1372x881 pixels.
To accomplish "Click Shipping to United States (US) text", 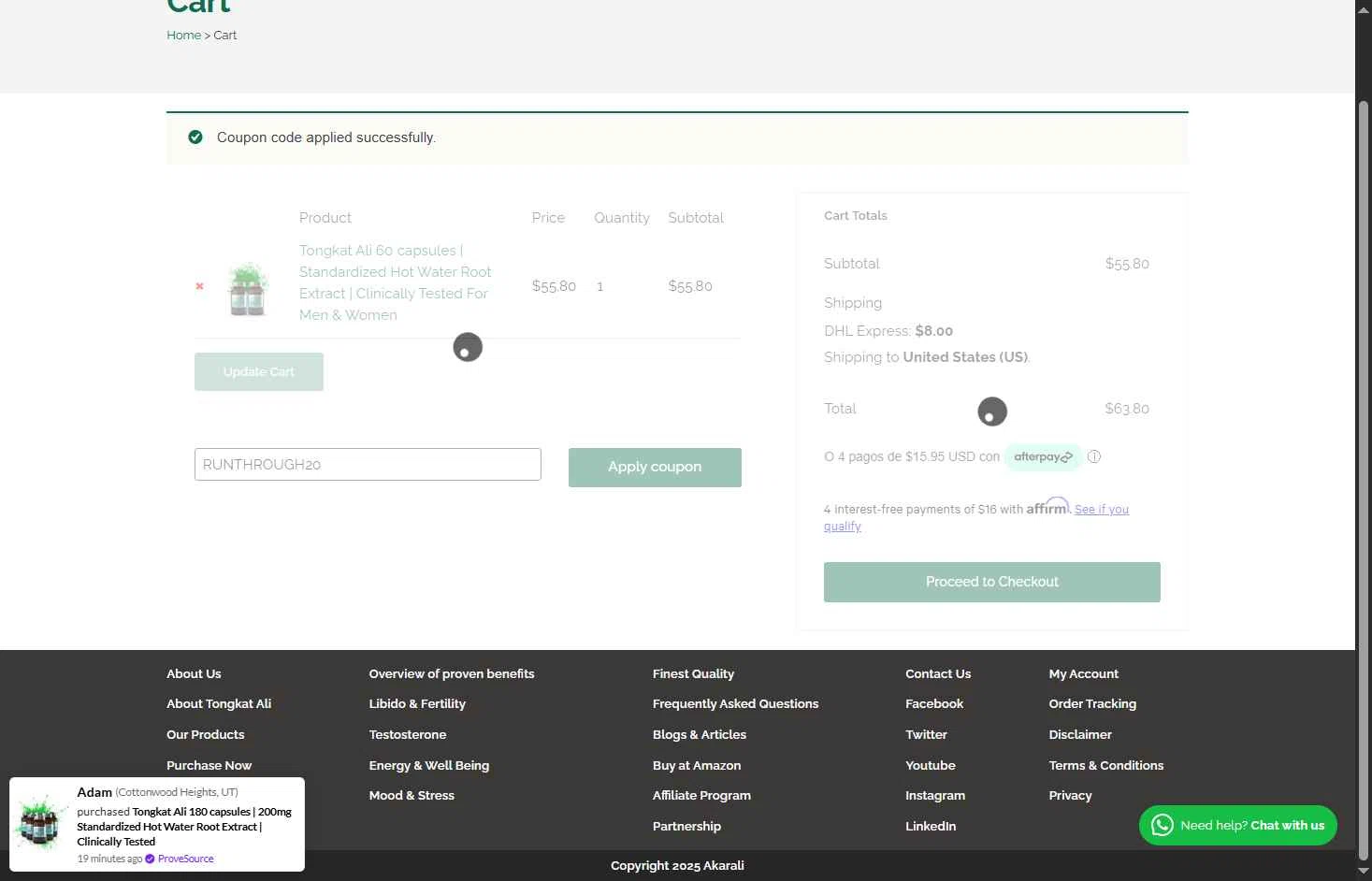I will [x=927, y=357].
